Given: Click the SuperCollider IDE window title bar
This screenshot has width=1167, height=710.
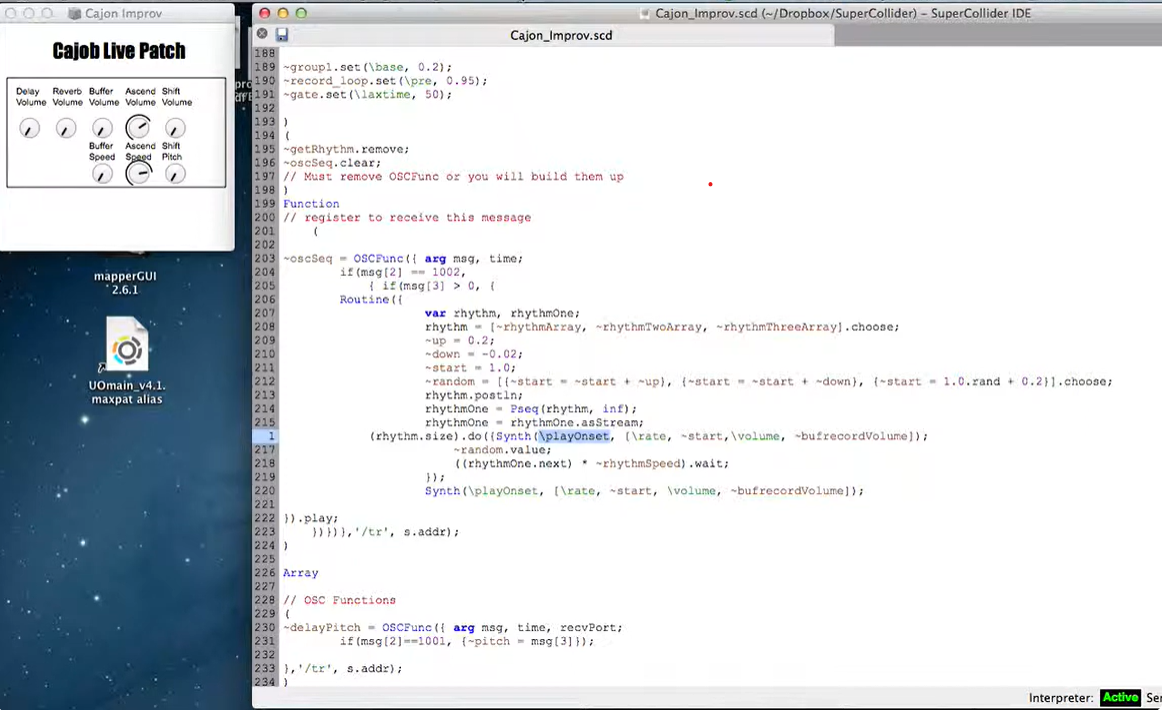Looking at the screenshot, I should [709, 13].
